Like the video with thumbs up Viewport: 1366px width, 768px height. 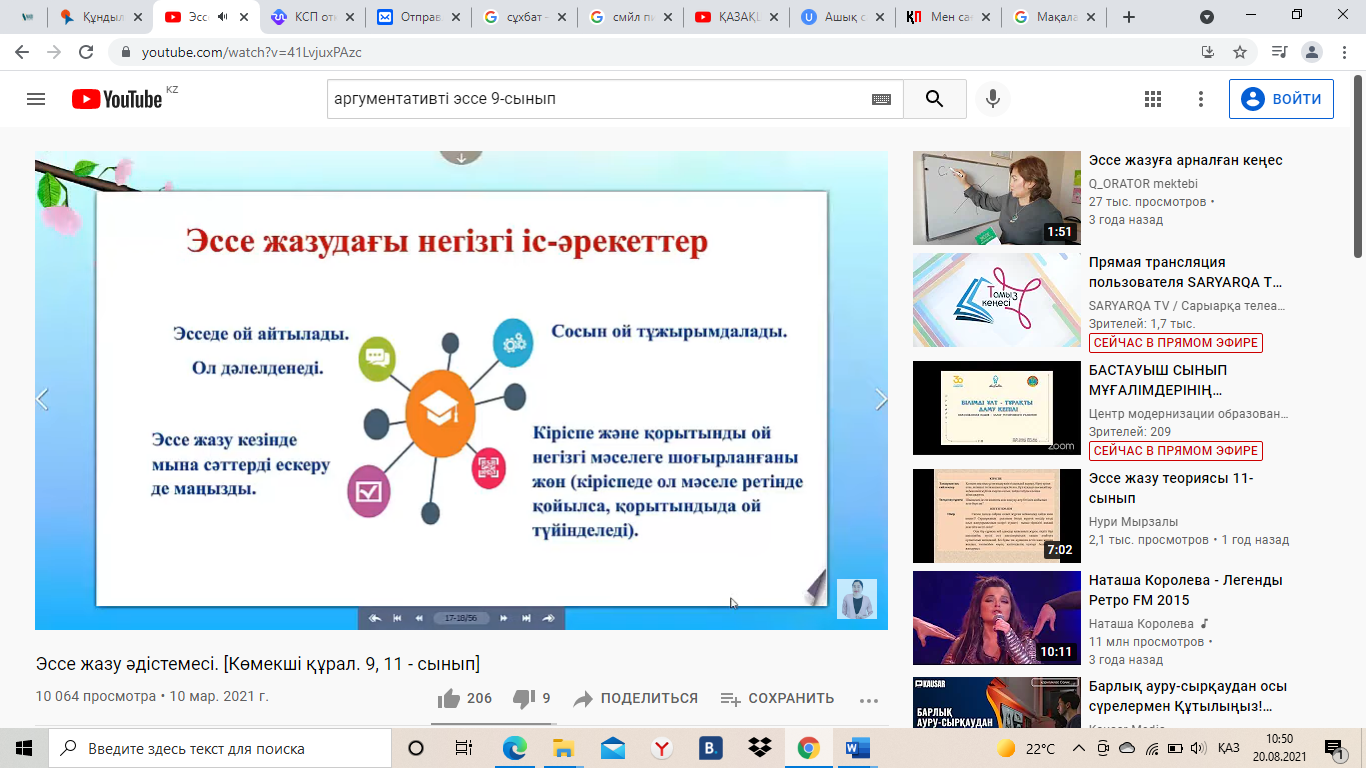(x=465, y=698)
